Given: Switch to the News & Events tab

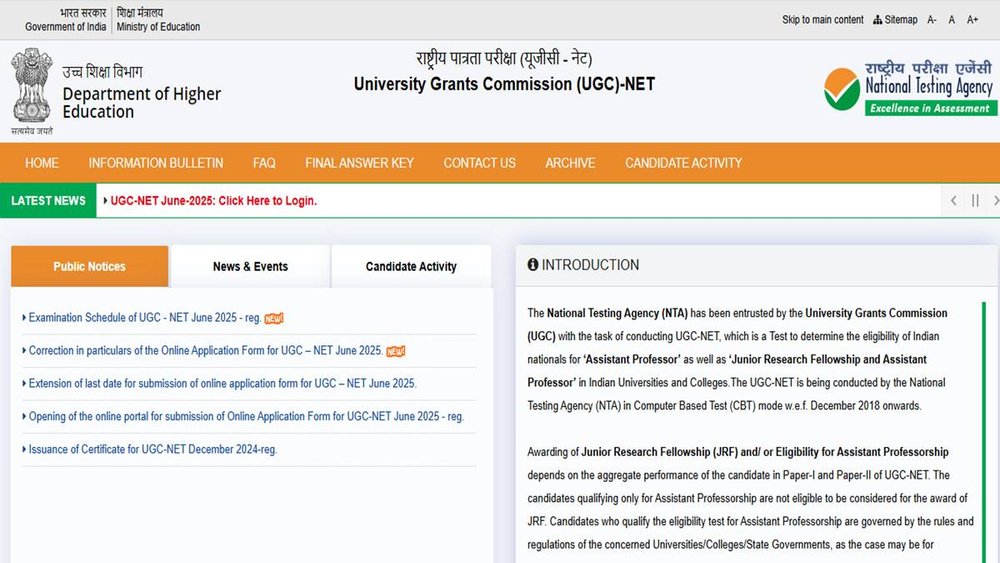Looking at the screenshot, I should [x=250, y=267].
